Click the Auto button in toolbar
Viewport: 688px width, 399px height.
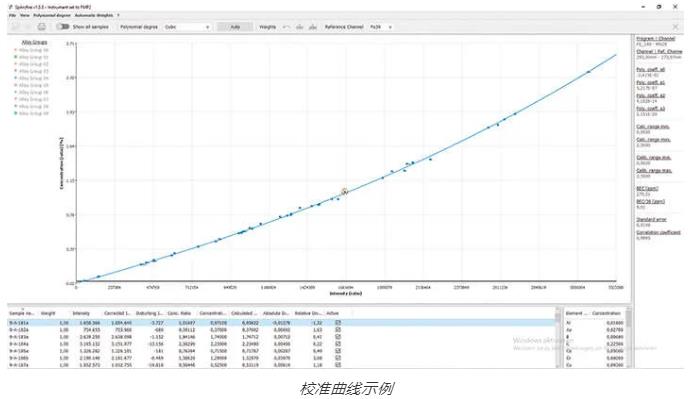235,27
